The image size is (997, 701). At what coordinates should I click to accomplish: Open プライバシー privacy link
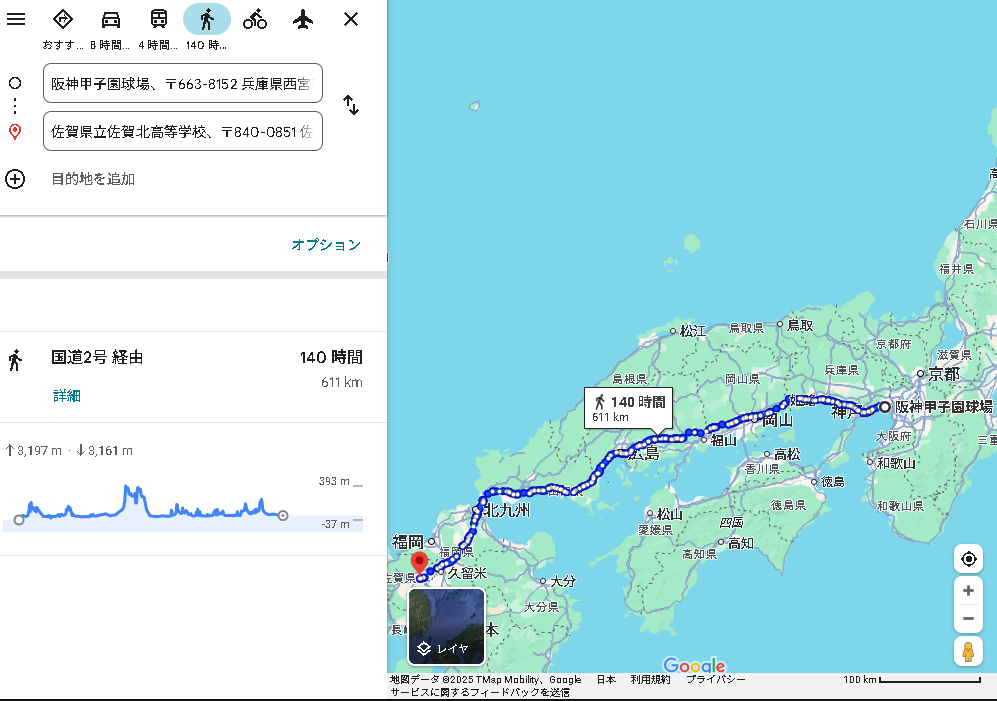click(x=715, y=679)
